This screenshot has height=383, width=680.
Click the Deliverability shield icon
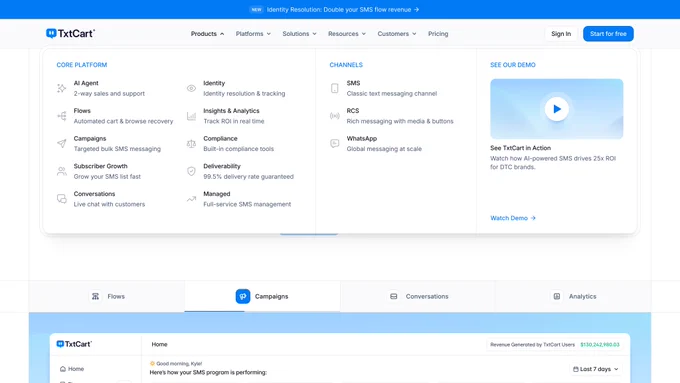click(x=191, y=171)
